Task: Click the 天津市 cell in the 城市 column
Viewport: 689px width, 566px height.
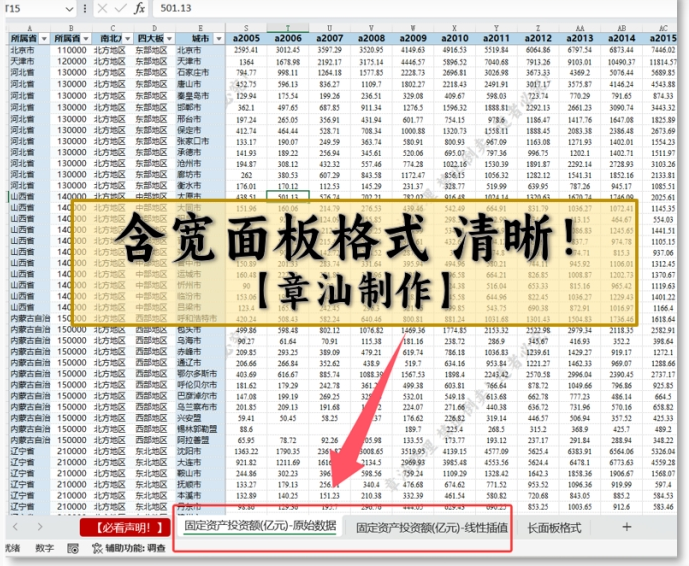Action: tap(201, 62)
